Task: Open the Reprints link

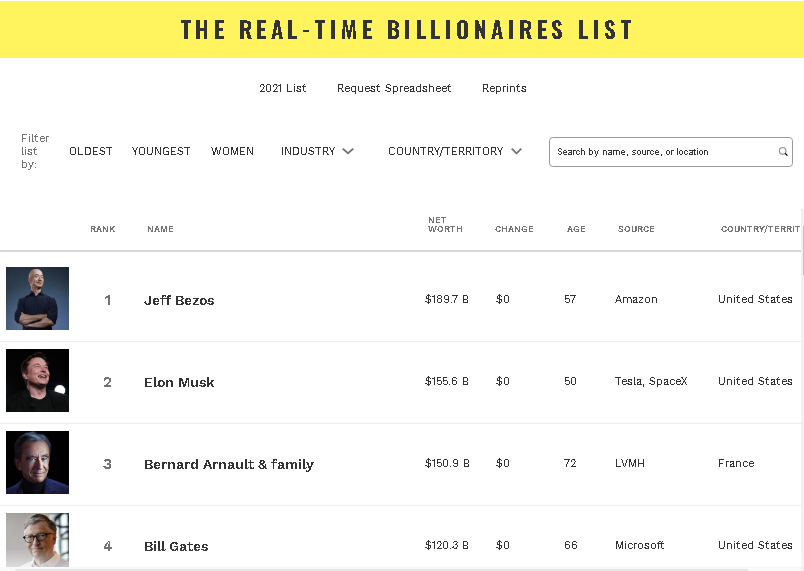Action: tap(504, 88)
